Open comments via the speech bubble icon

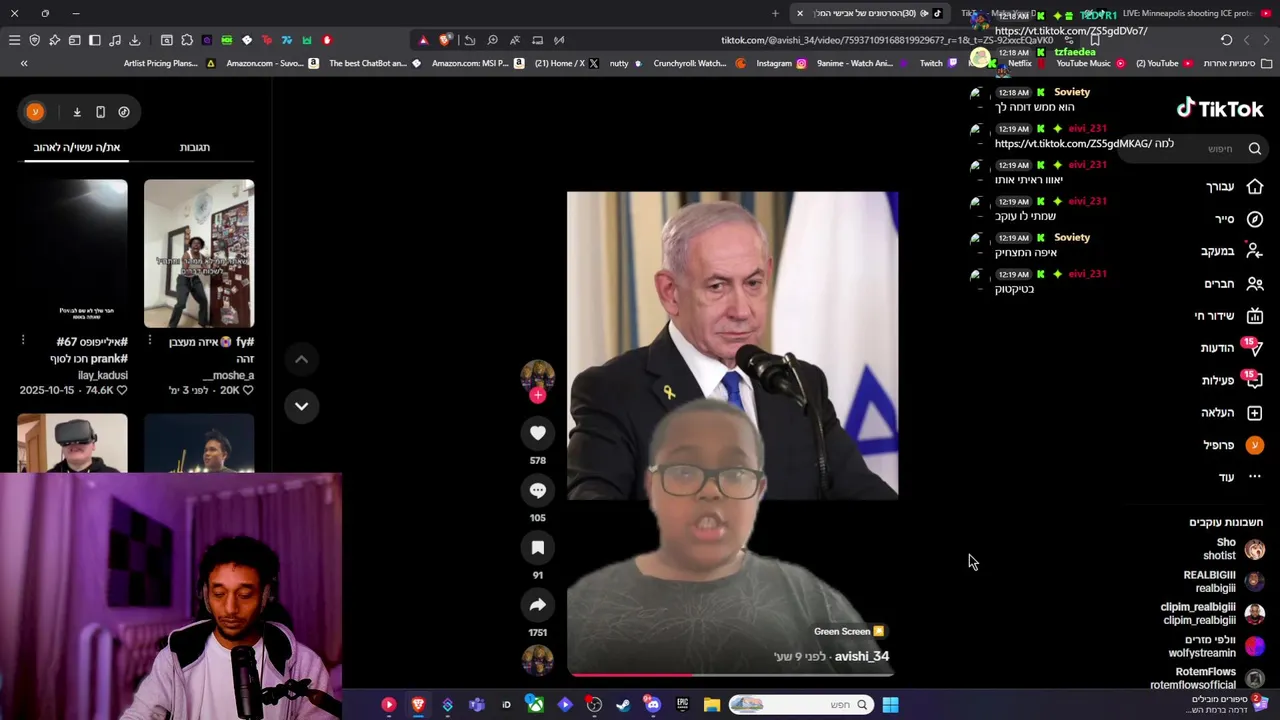[x=538, y=490]
